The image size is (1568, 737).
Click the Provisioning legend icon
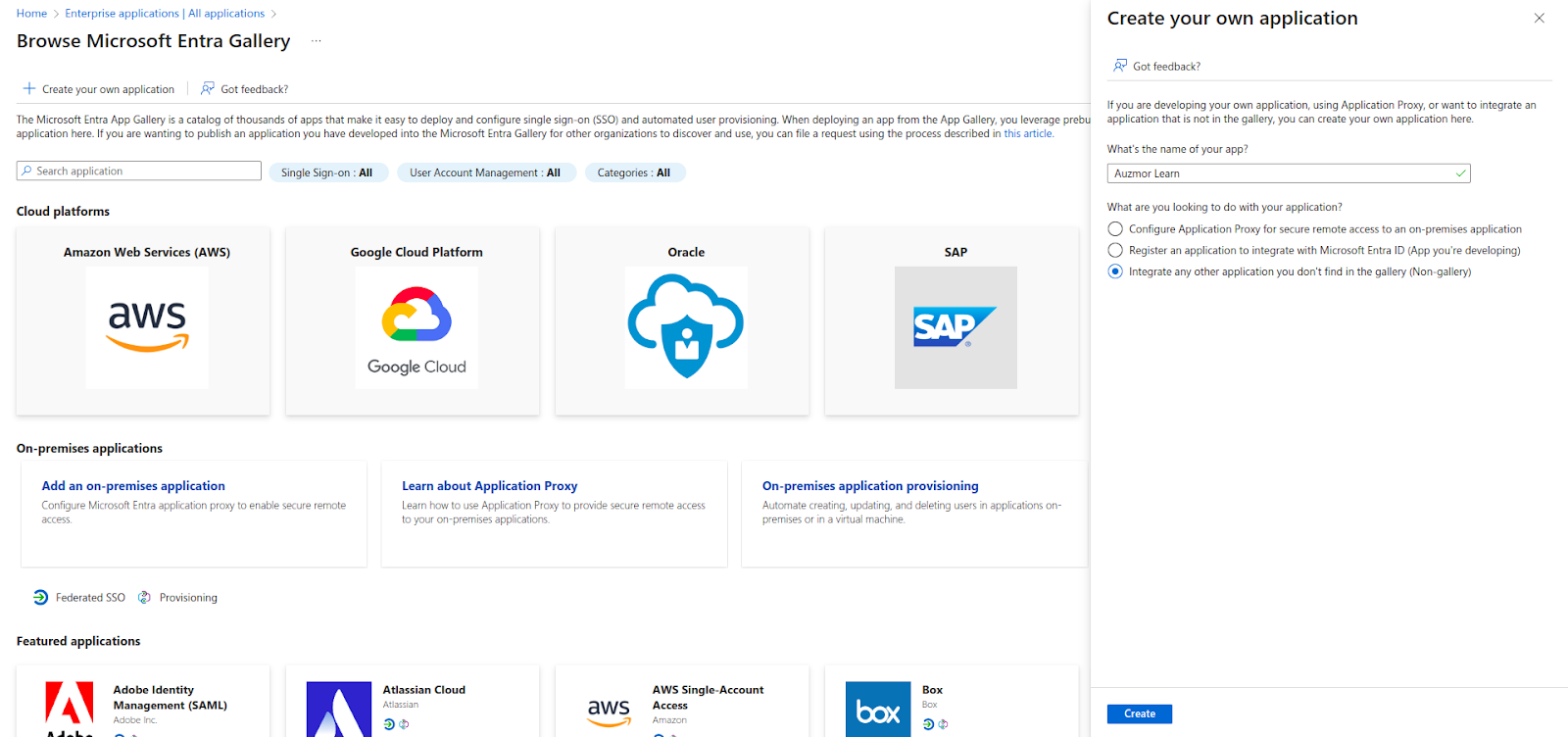(x=144, y=597)
